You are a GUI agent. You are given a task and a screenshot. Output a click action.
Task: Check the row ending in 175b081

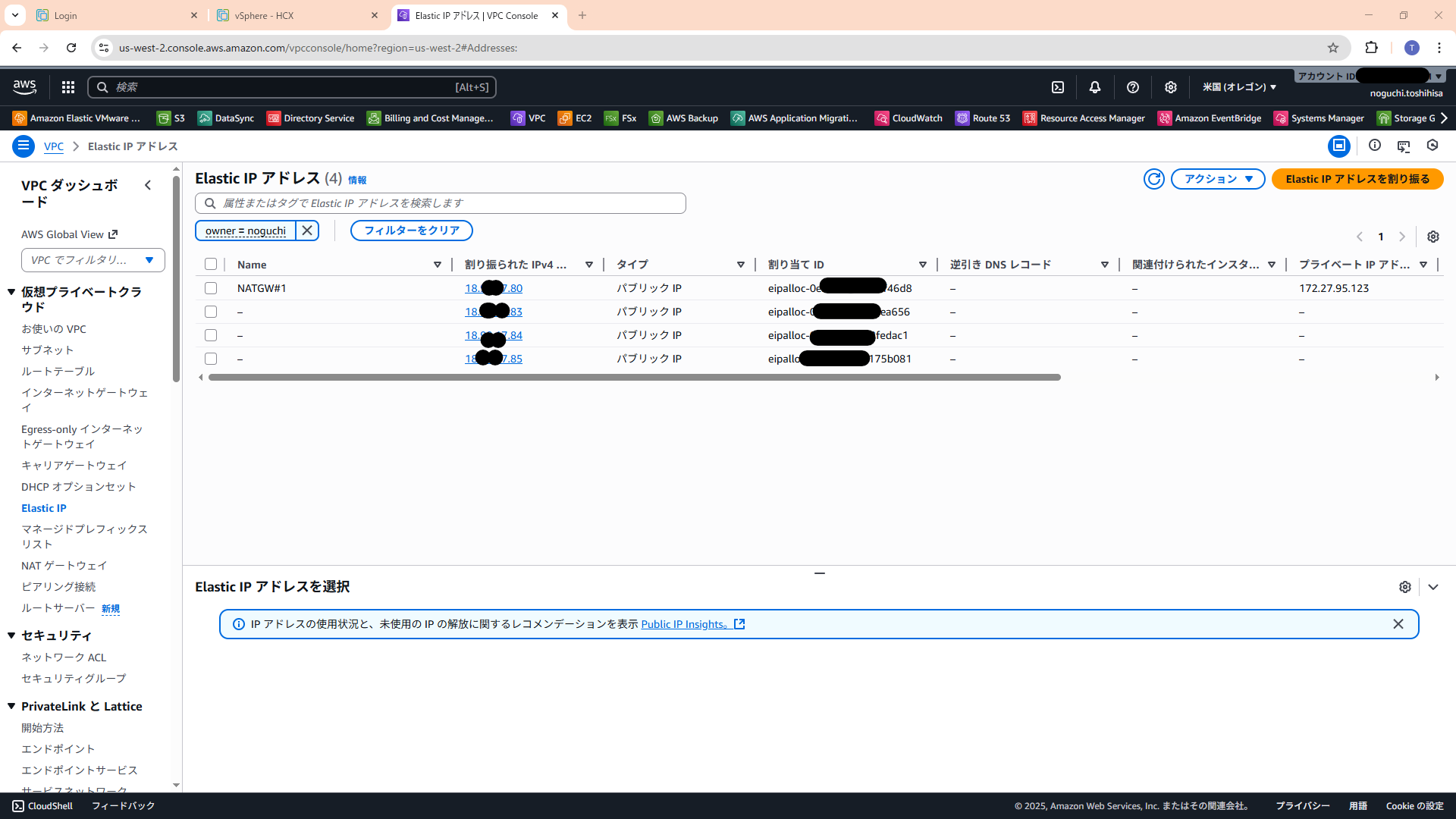click(x=211, y=359)
